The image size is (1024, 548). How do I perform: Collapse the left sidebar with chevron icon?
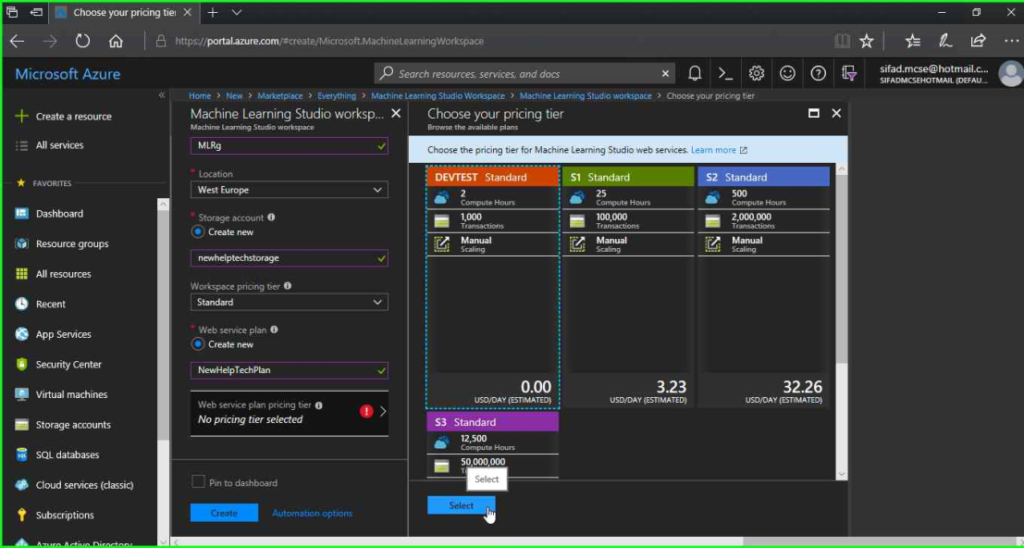coord(161,95)
